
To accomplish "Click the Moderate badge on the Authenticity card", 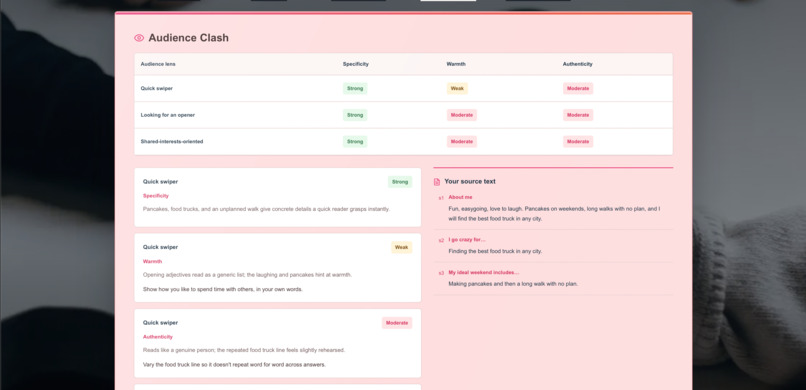I will coord(397,323).
